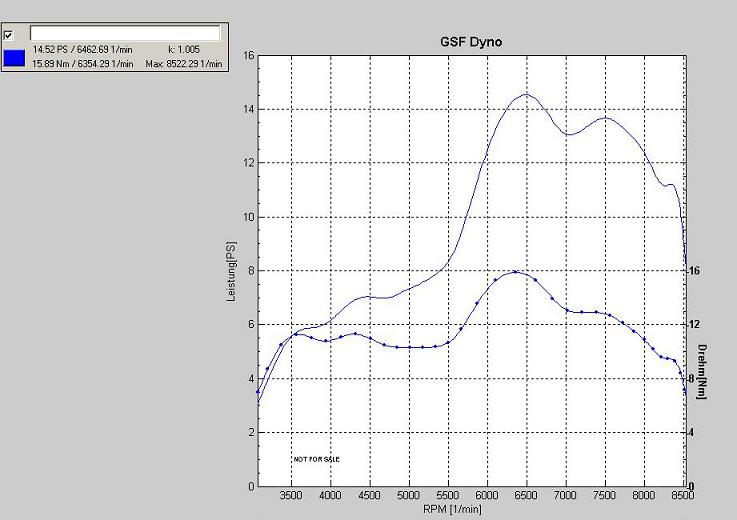This screenshot has width=737, height=520.
Task: Uncheck the dyno run visibility checkbox
Action: click(x=9, y=34)
